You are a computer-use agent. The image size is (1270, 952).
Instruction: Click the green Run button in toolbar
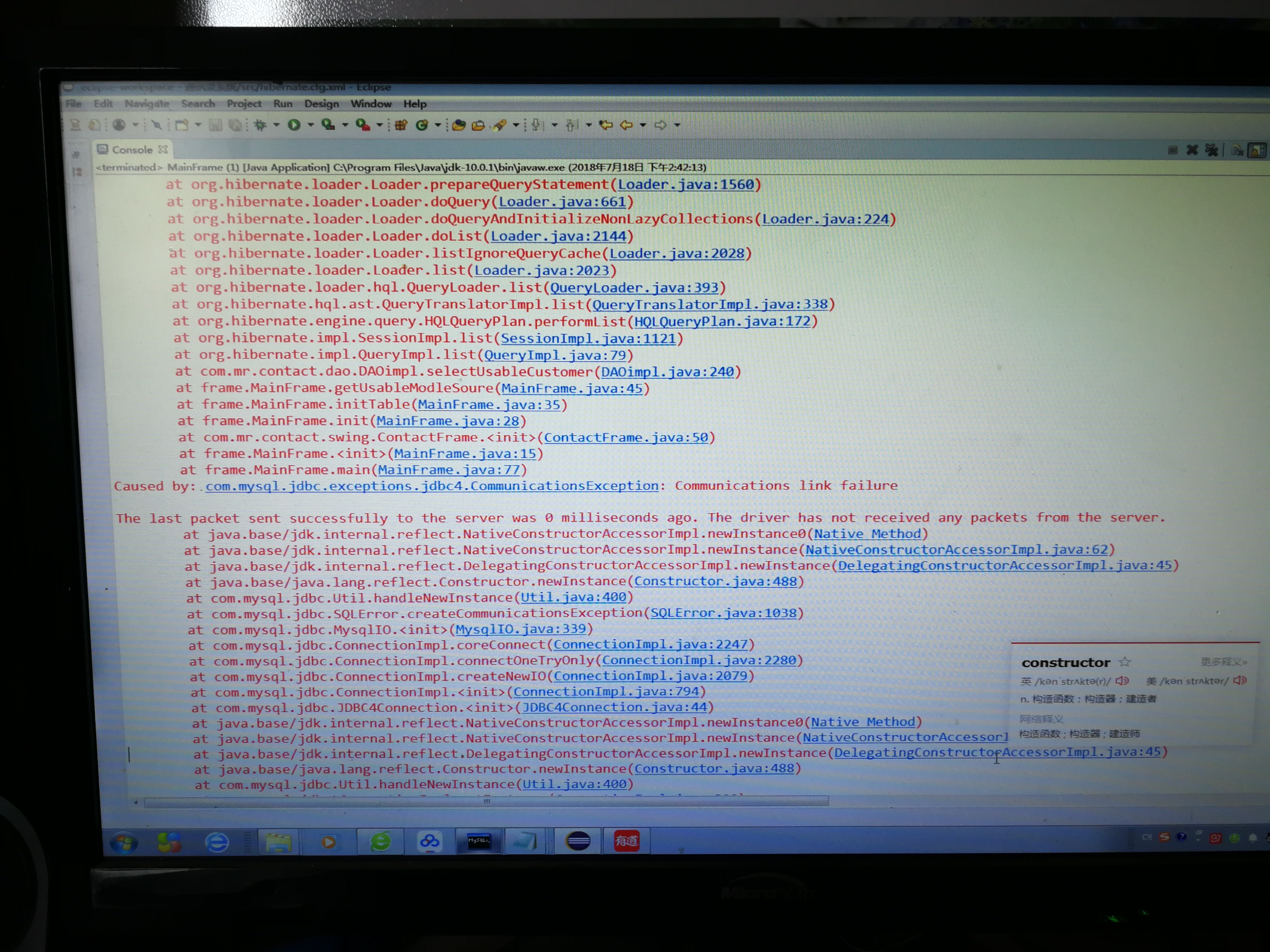point(294,124)
